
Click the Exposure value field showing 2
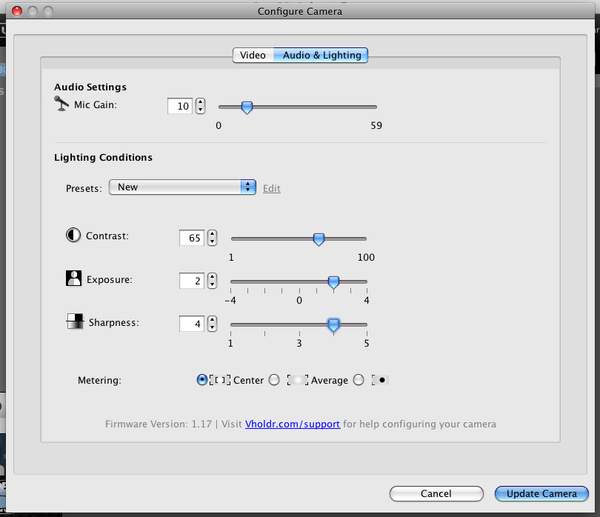click(x=192, y=281)
